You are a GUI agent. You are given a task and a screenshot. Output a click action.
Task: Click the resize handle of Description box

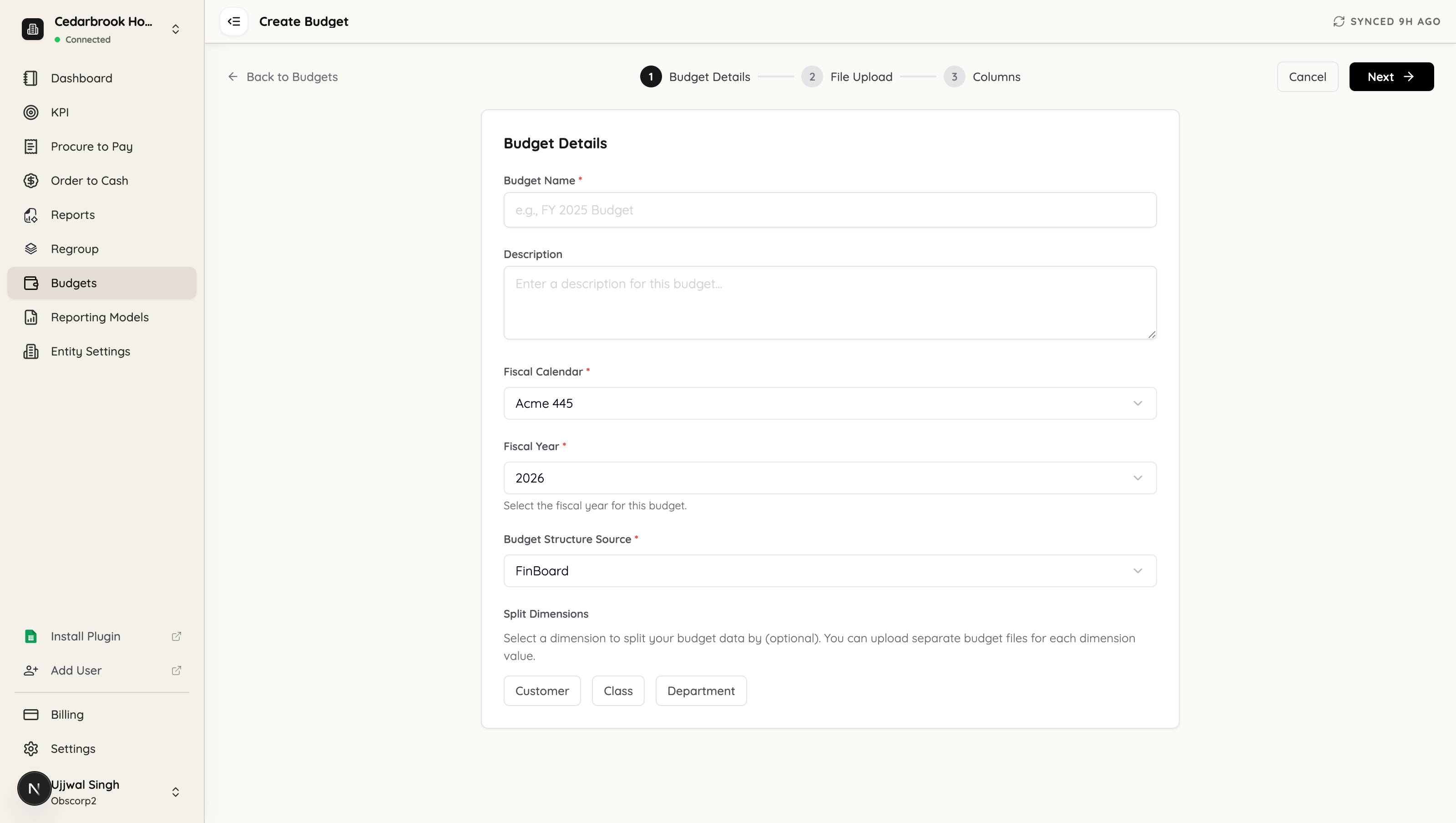coord(1151,334)
